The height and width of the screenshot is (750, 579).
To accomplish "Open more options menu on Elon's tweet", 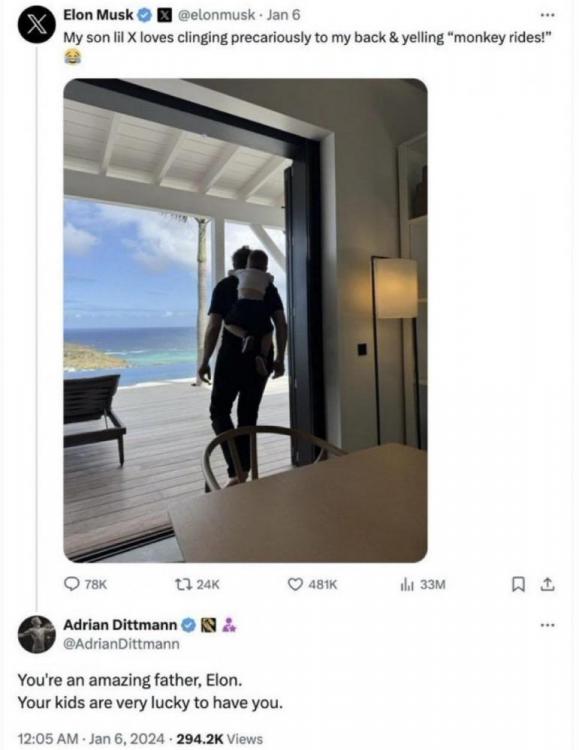I will pyautogui.click(x=547, y=15).
